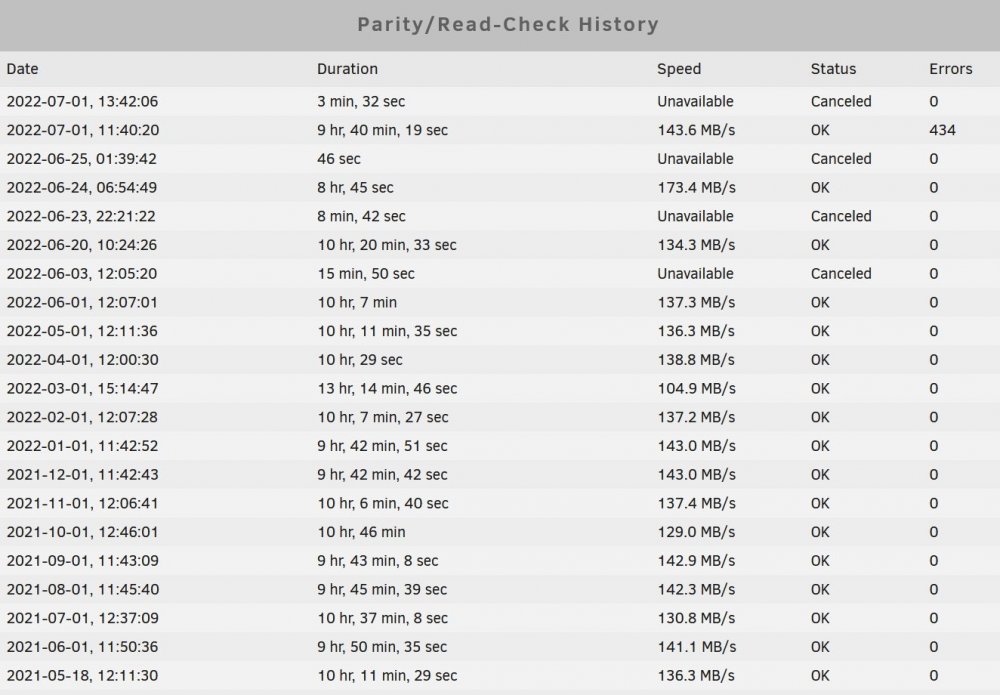
Task: Click the Speed column header
Action: click(x=679, y=69)
